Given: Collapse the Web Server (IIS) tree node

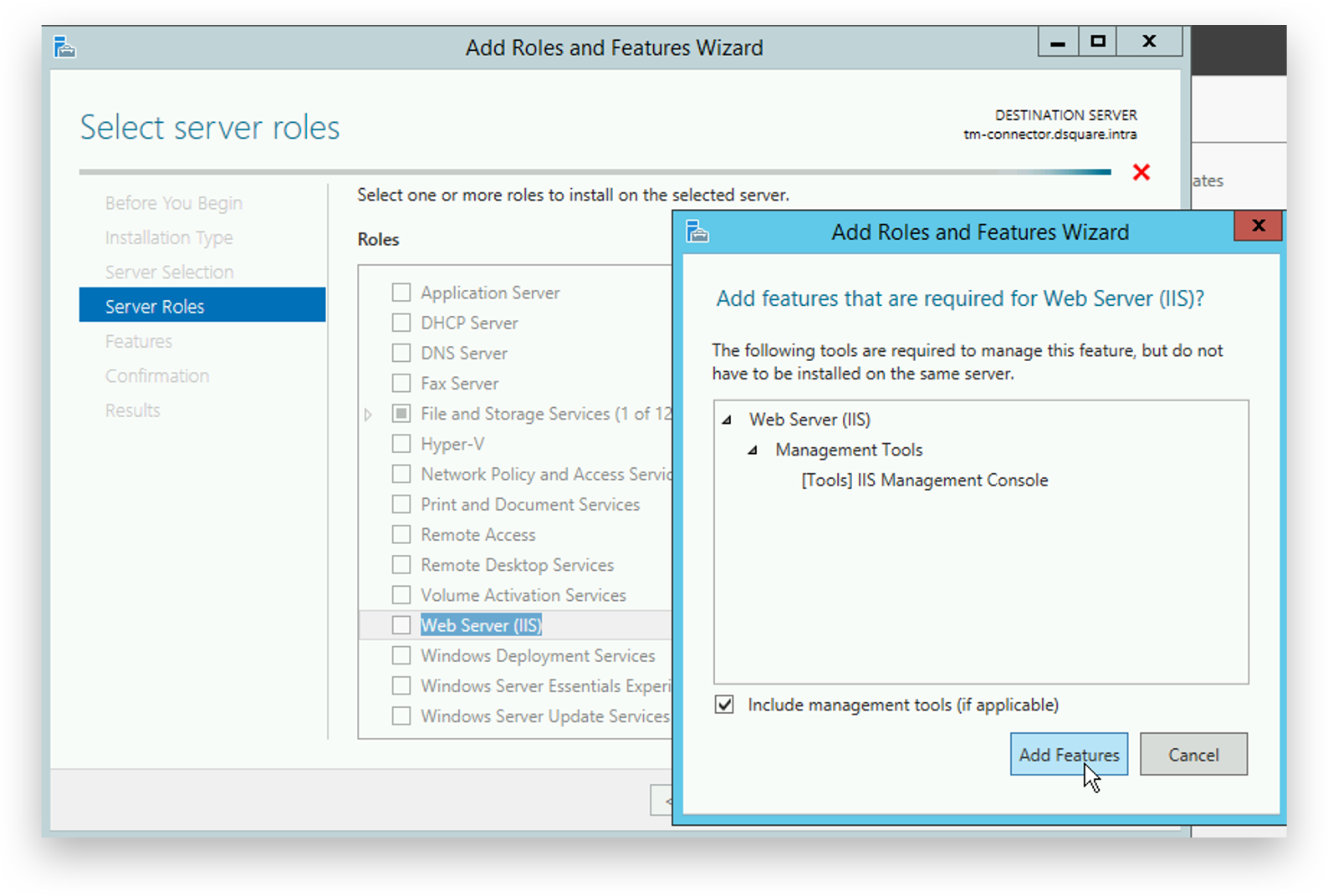Looking at the screenshot, I should (x=727, y=420).
